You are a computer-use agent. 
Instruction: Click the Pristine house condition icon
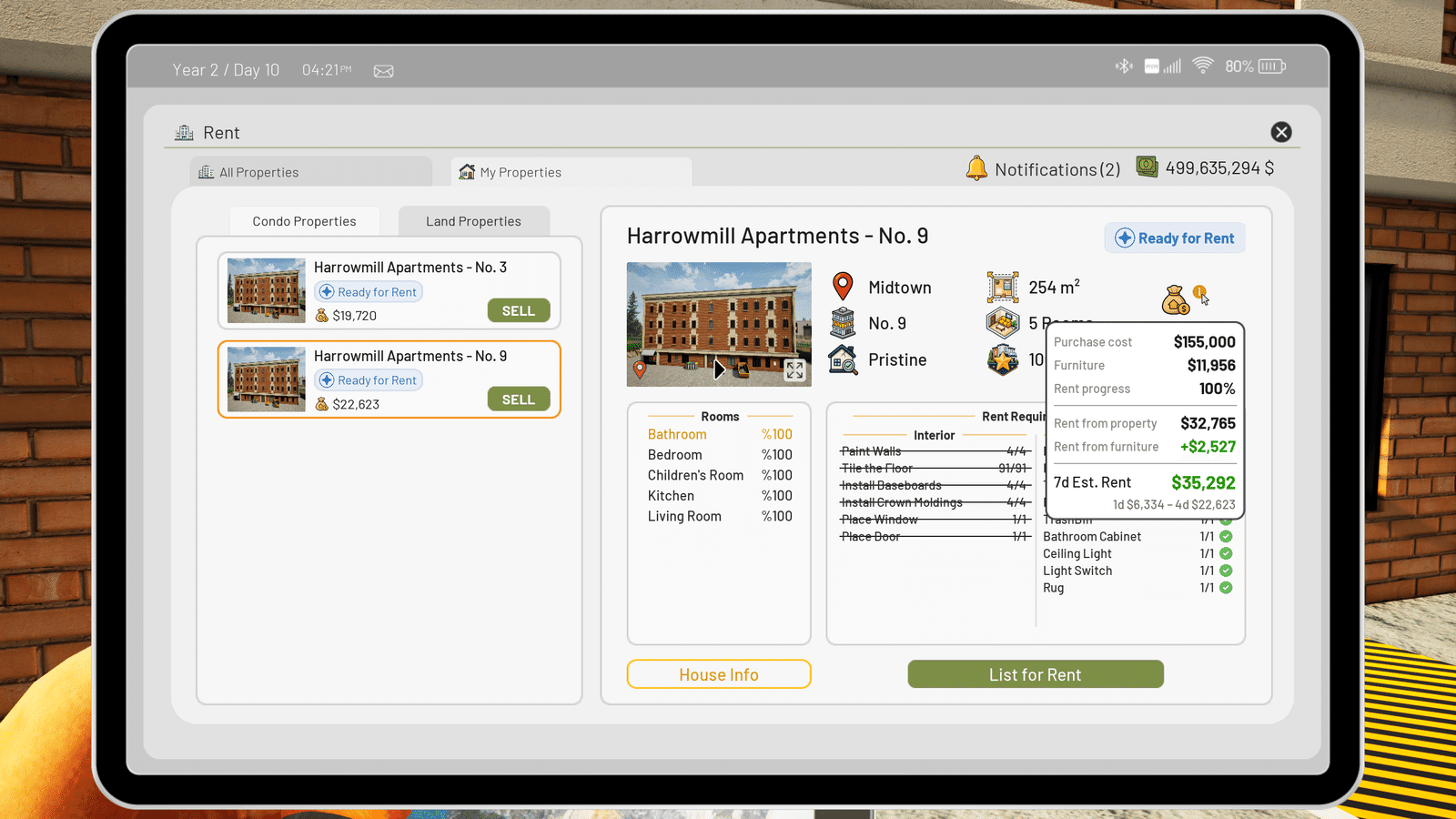(x=844, y=359)
